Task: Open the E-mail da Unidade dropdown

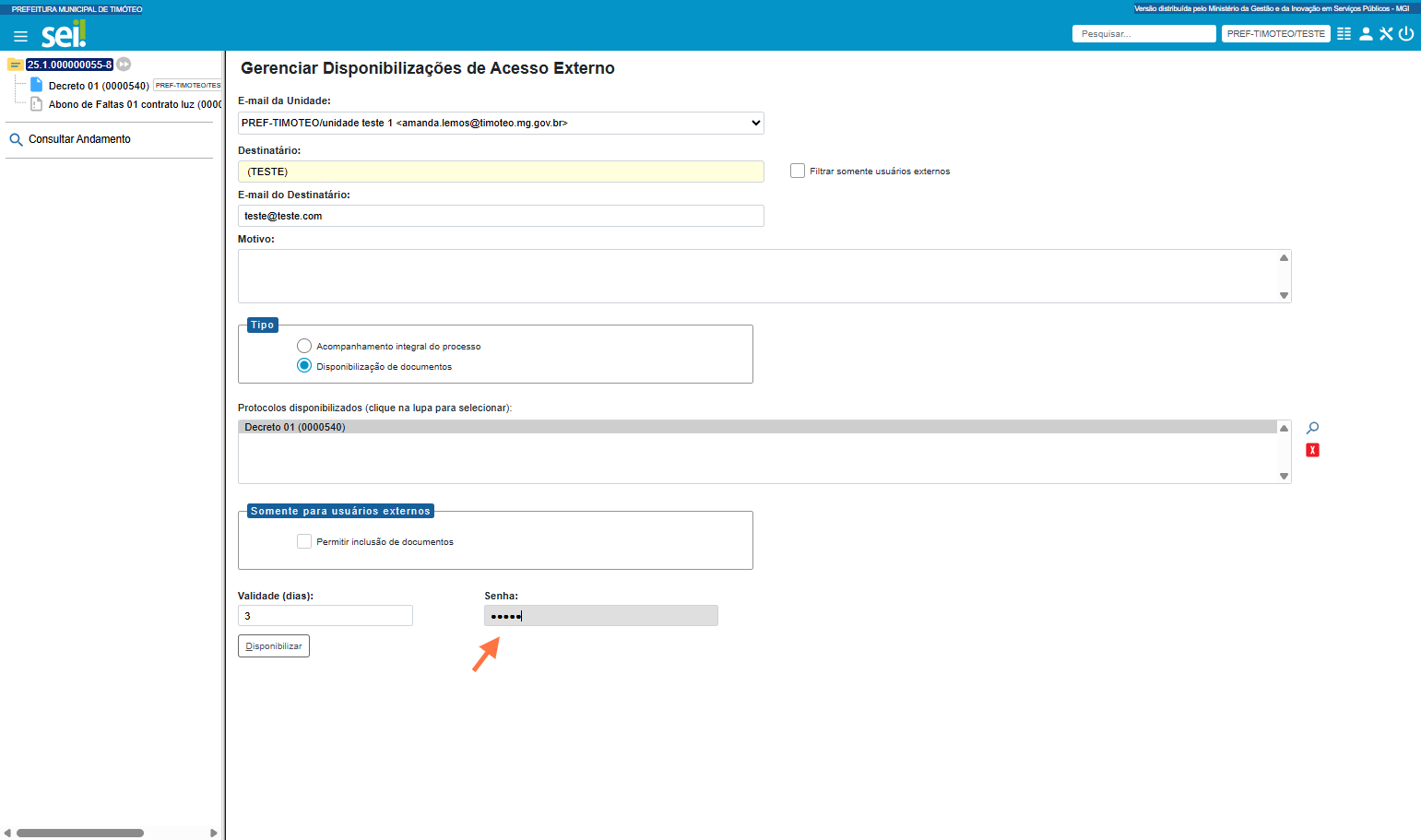Action: point(501,123)
